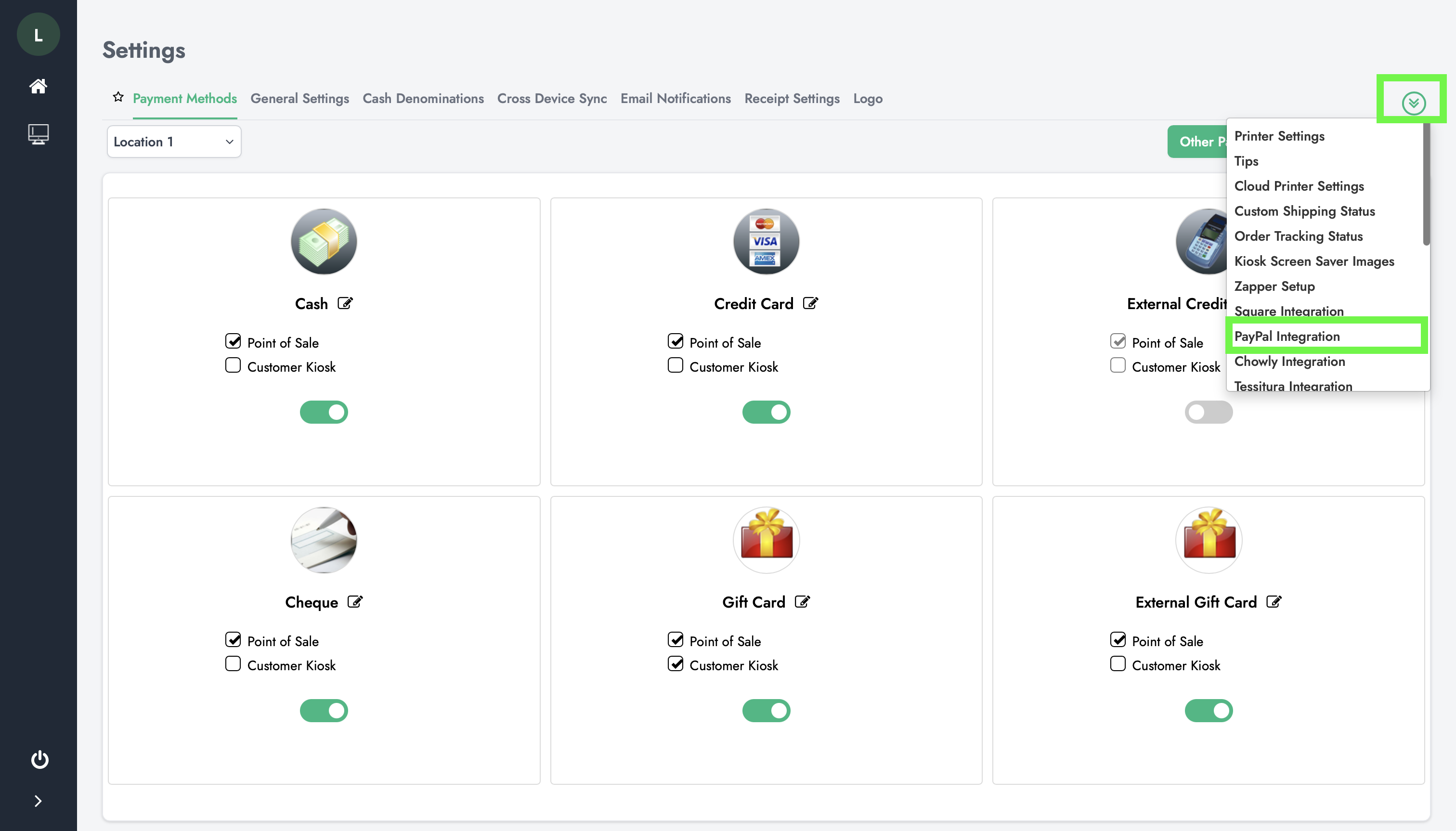Uncheck Point of Sale for Credit Card
1456x831 pixels.
[x=675, y=341]
